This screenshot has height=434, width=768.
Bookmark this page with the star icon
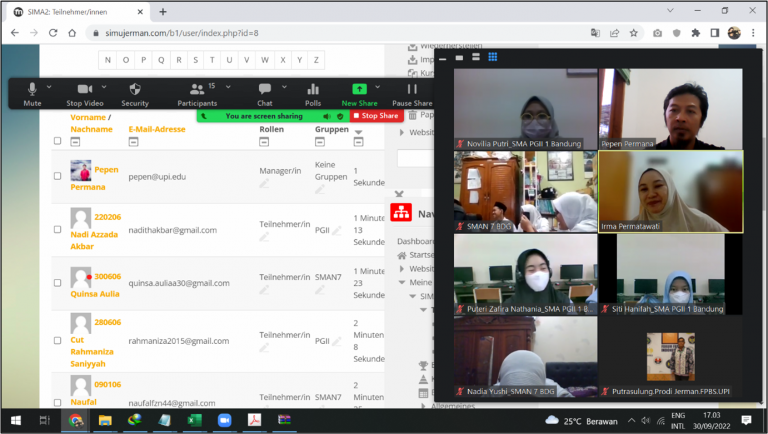633,33
